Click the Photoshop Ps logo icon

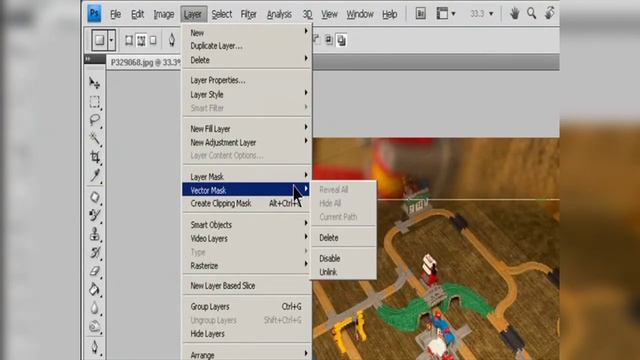point(94,13)
